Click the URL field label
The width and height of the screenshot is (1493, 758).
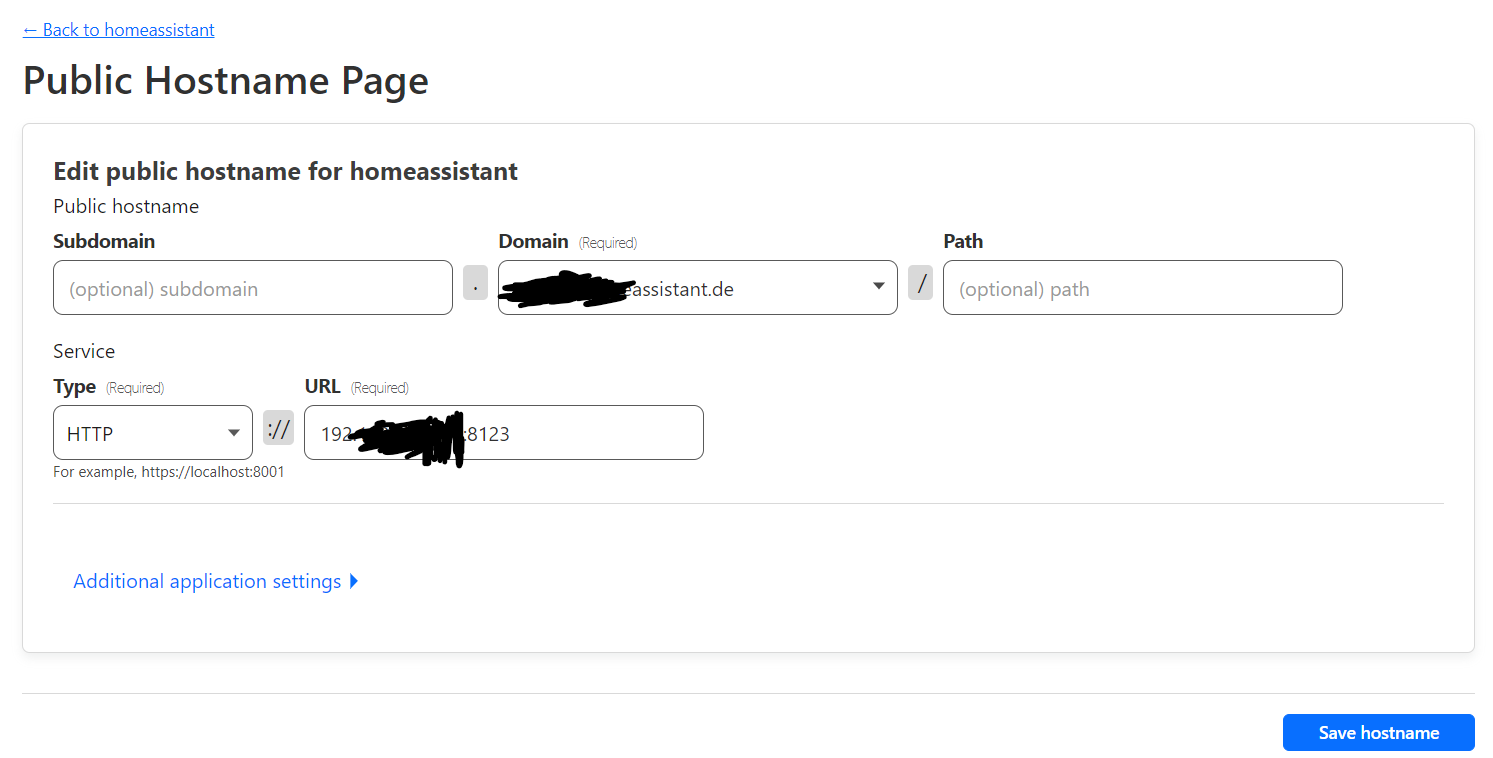click(x=323, y=386)
